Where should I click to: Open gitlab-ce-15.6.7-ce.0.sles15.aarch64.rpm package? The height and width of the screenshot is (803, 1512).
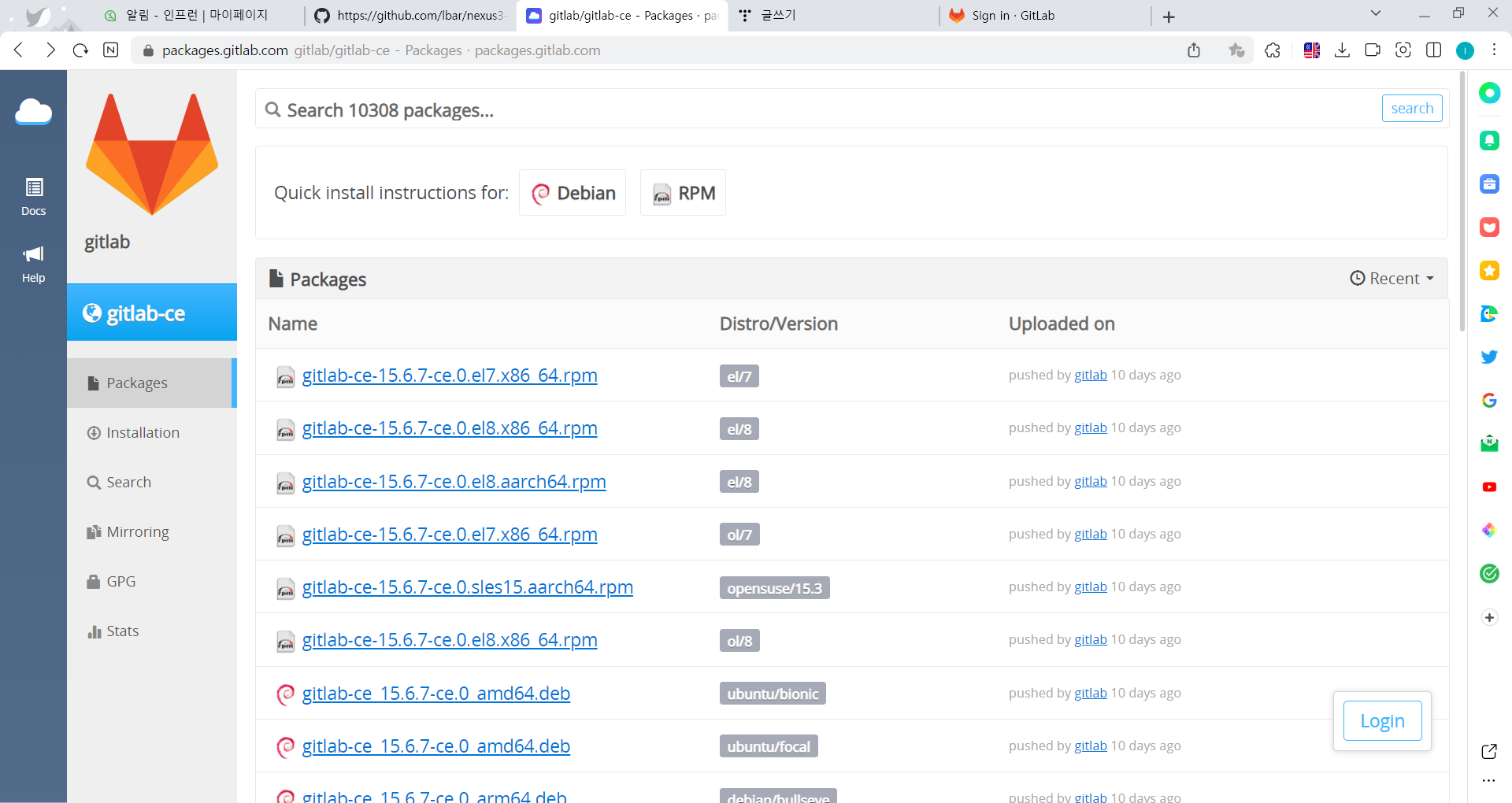(x=467, y=587)
